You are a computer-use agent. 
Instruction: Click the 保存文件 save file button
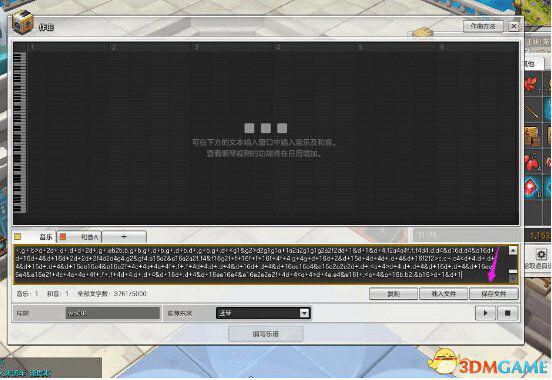click(494, 294)
